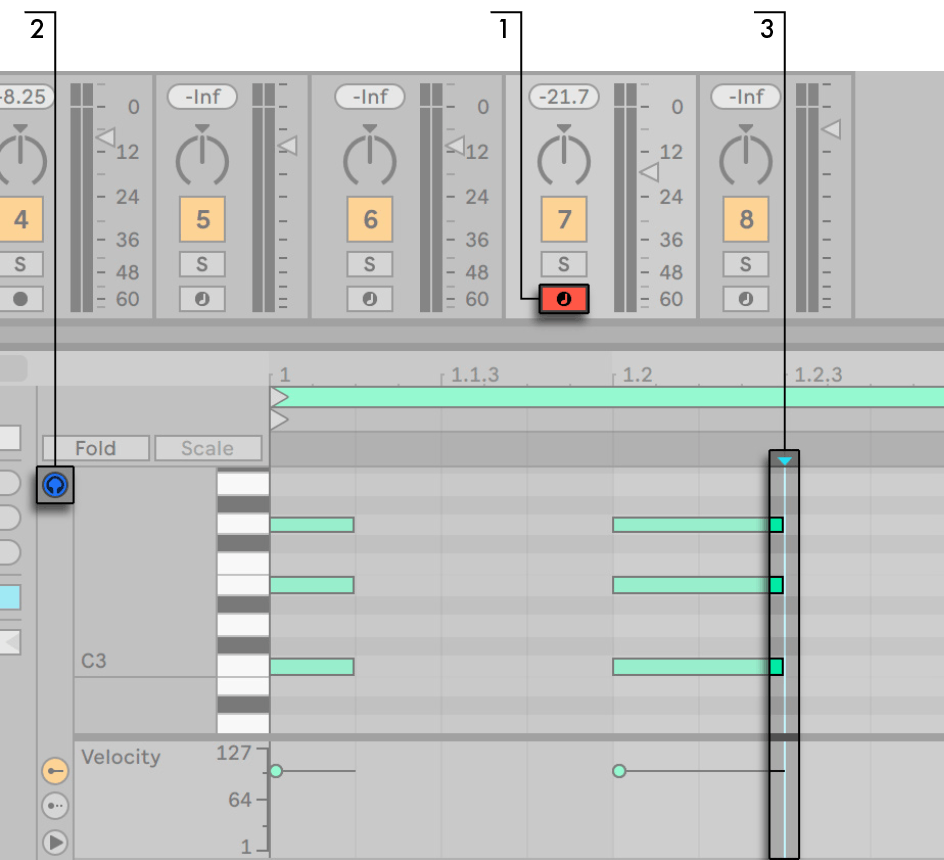The width and height of the screenshot is (944, 860).
Task: Click the velocity marker dot of the first note
Action: [x=276, y=771]
